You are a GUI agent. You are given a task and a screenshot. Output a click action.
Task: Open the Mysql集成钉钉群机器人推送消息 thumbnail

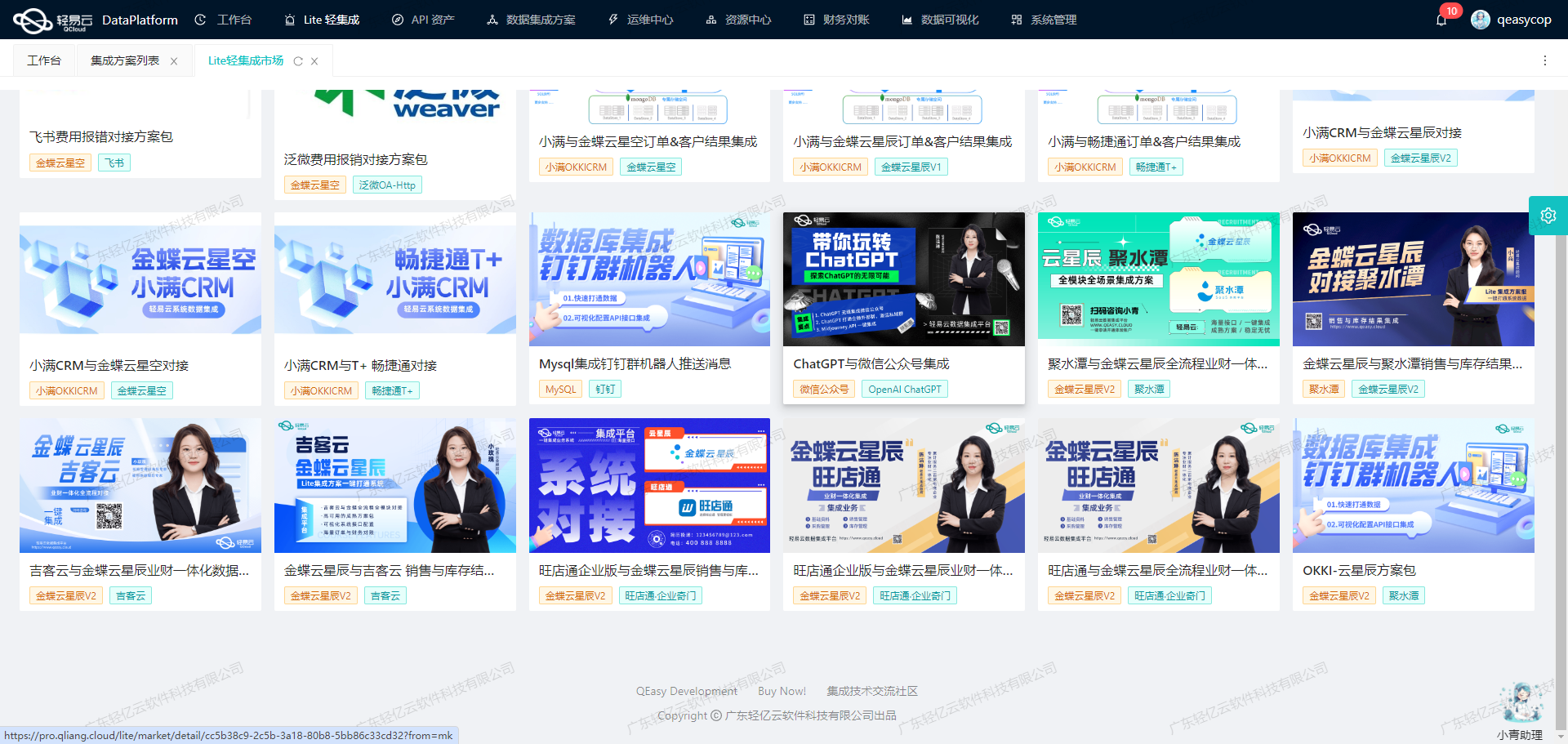(649, 279)
